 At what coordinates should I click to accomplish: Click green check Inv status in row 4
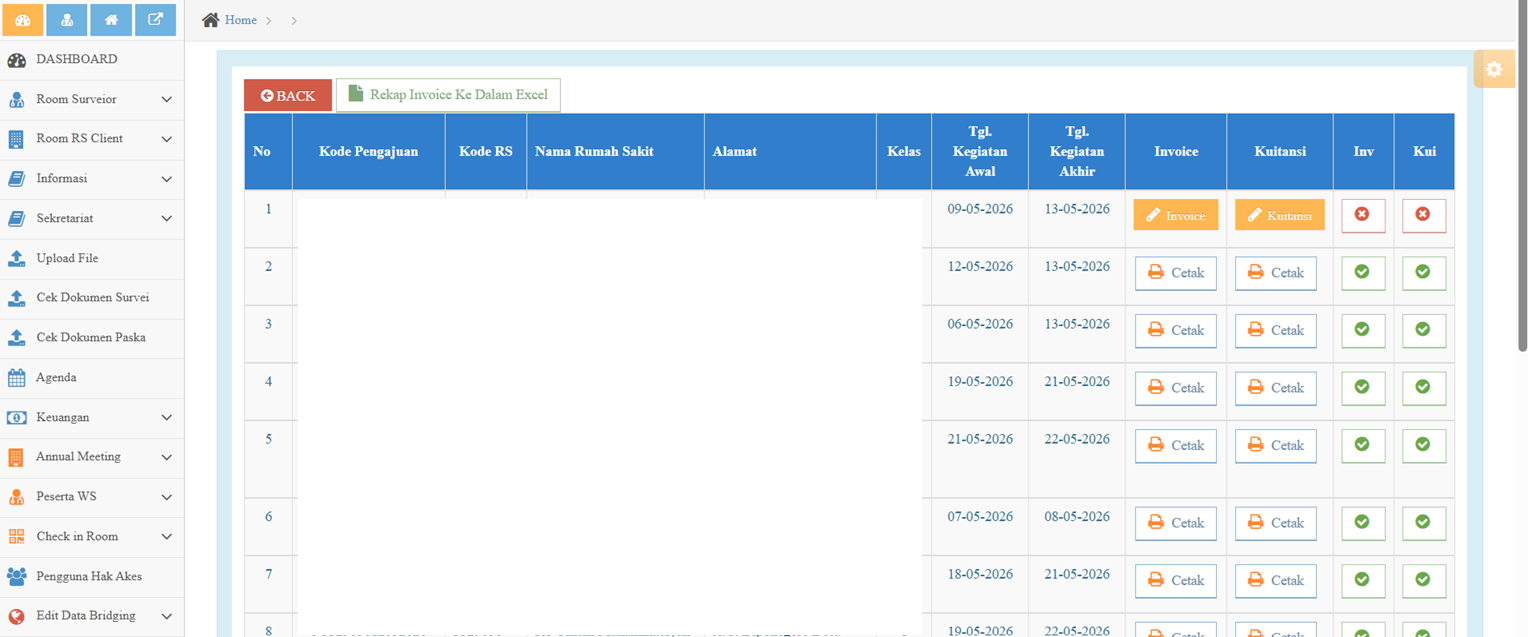tap(1362, 387)
